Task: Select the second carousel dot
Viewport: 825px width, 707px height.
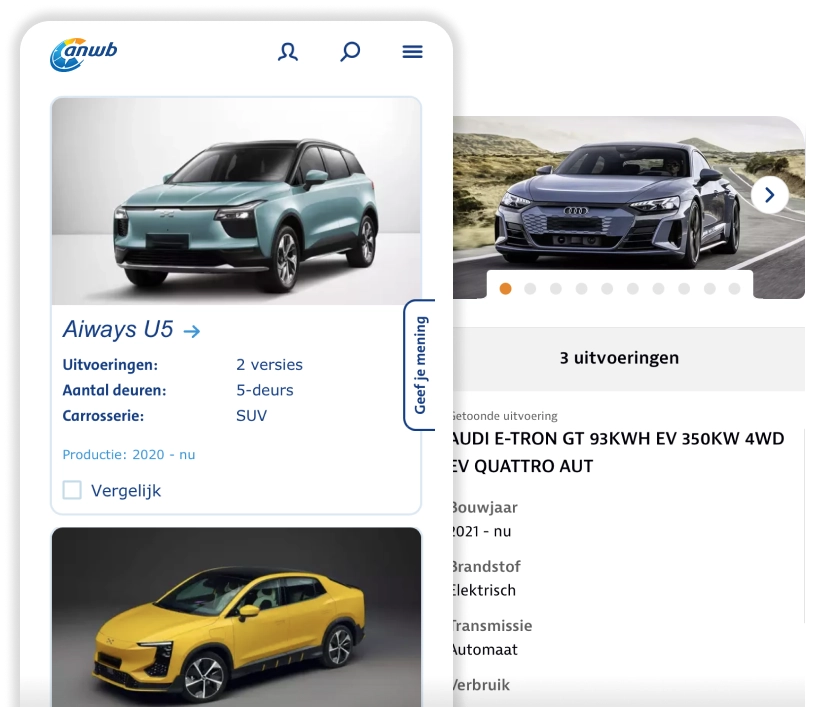Action: [530, 288]
